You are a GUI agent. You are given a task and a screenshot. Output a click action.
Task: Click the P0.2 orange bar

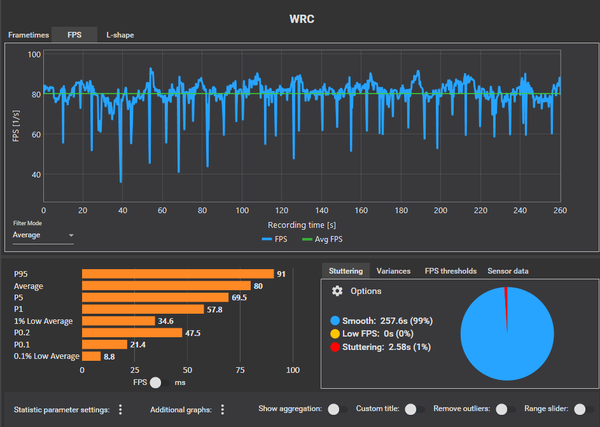[132, 333]
